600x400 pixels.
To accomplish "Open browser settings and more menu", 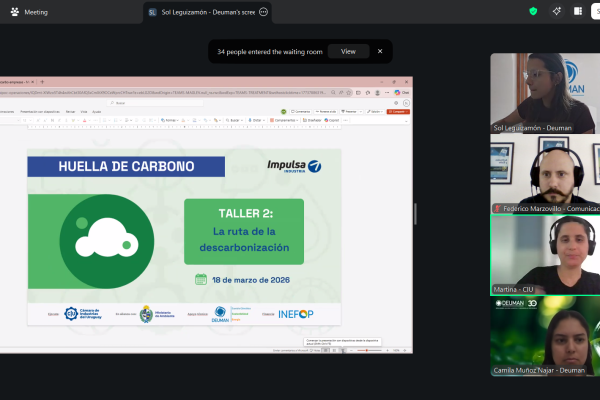I will (387, 93).
